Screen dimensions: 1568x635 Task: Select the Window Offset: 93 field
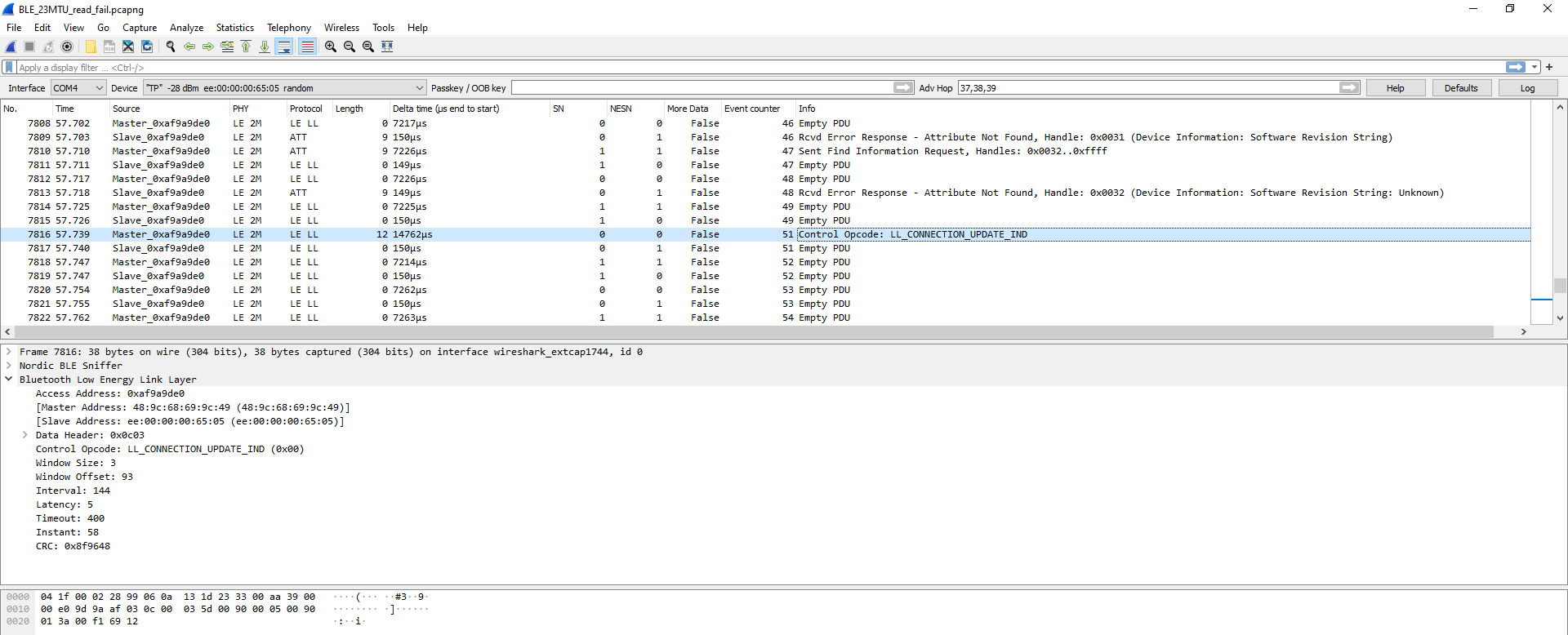coord(84,477)
